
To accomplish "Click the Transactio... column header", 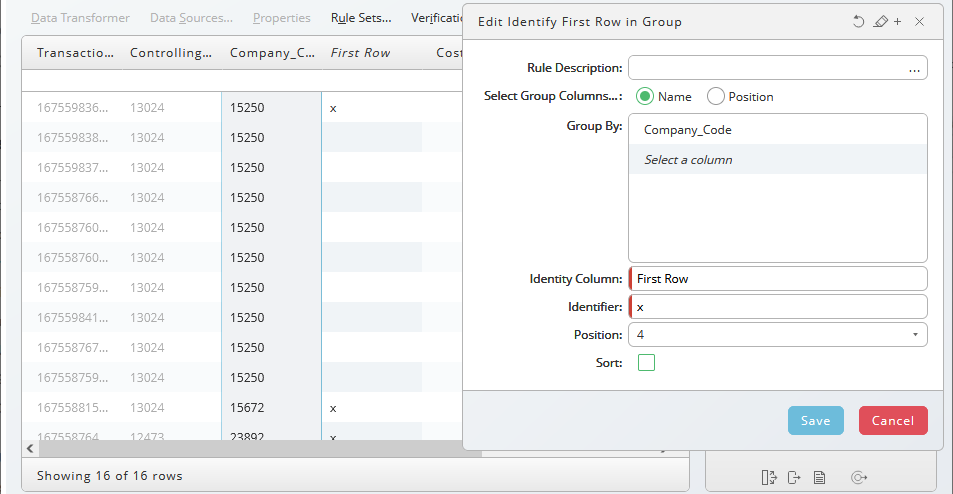I will click(75, 53).
